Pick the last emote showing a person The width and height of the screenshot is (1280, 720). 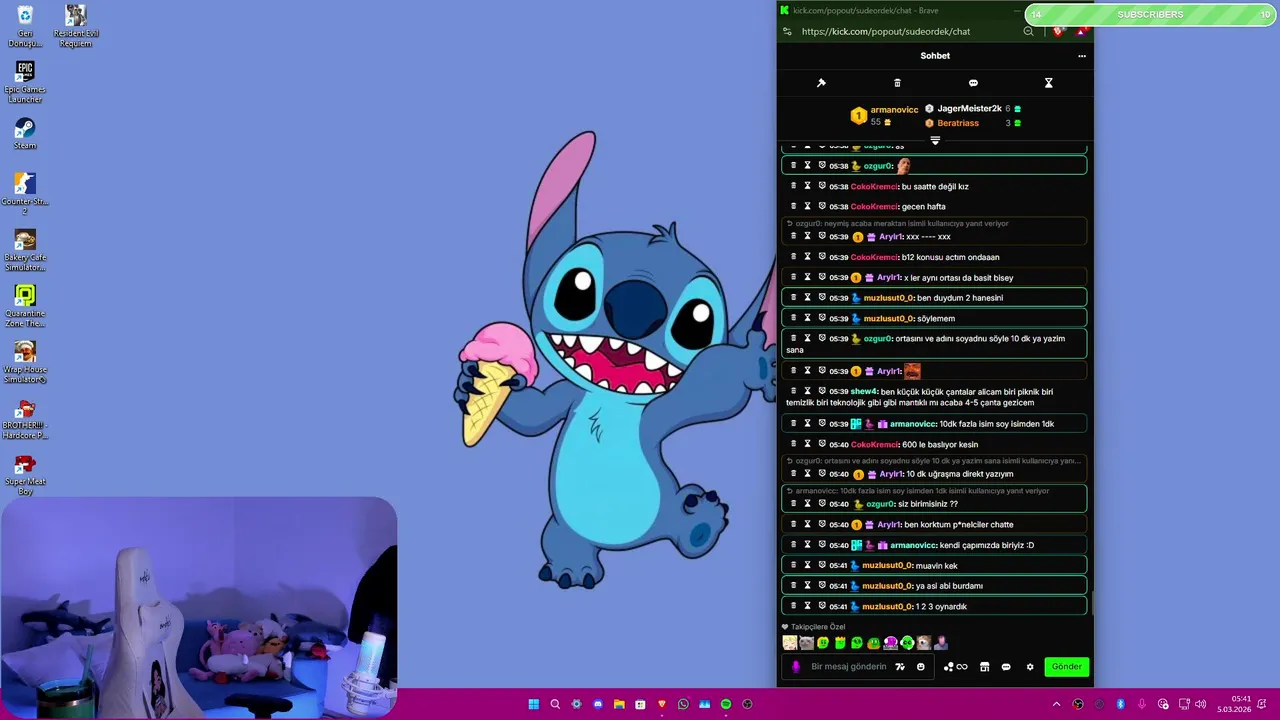[940, 643]
